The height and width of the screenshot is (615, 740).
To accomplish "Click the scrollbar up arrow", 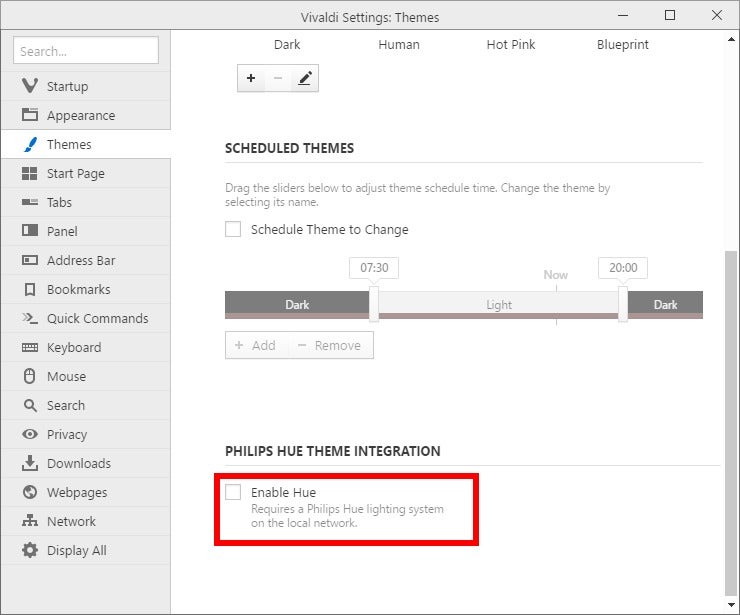I will pos(731,39).
